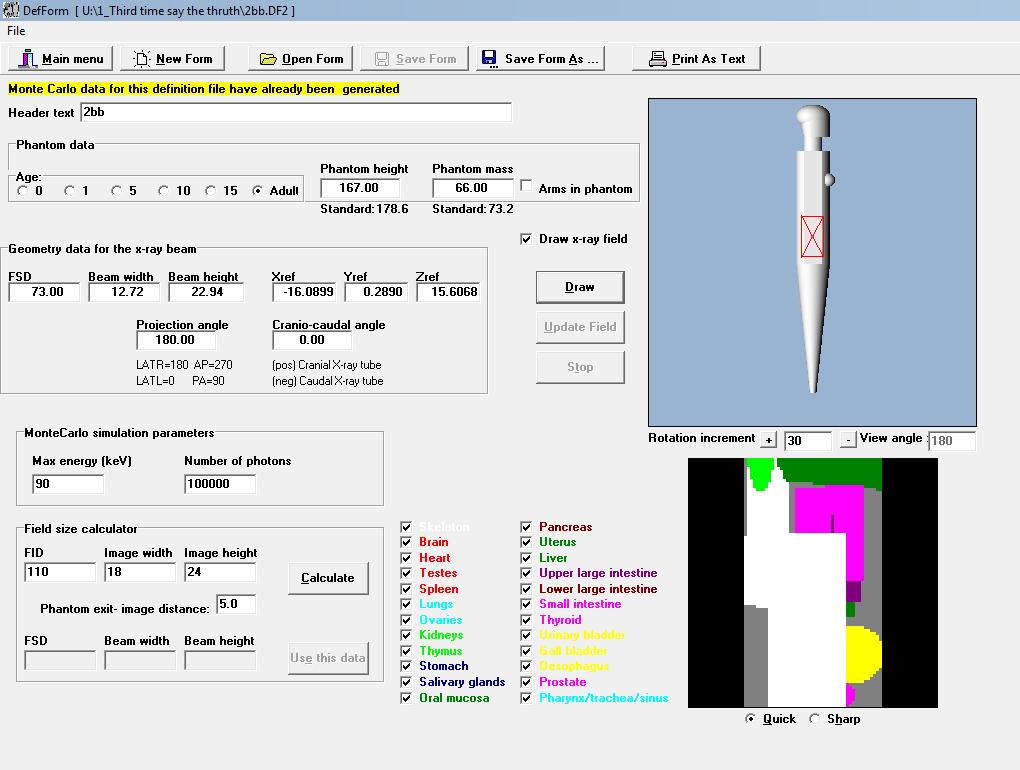Decrease rotation with minus button

pos(848,440)
